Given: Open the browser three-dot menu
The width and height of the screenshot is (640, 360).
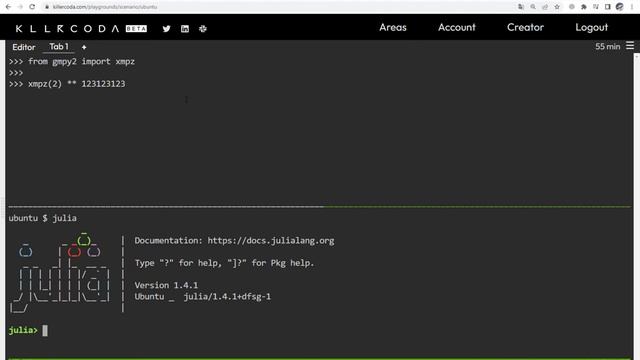Looking at the screenshot, I should (x=631, y=7).
